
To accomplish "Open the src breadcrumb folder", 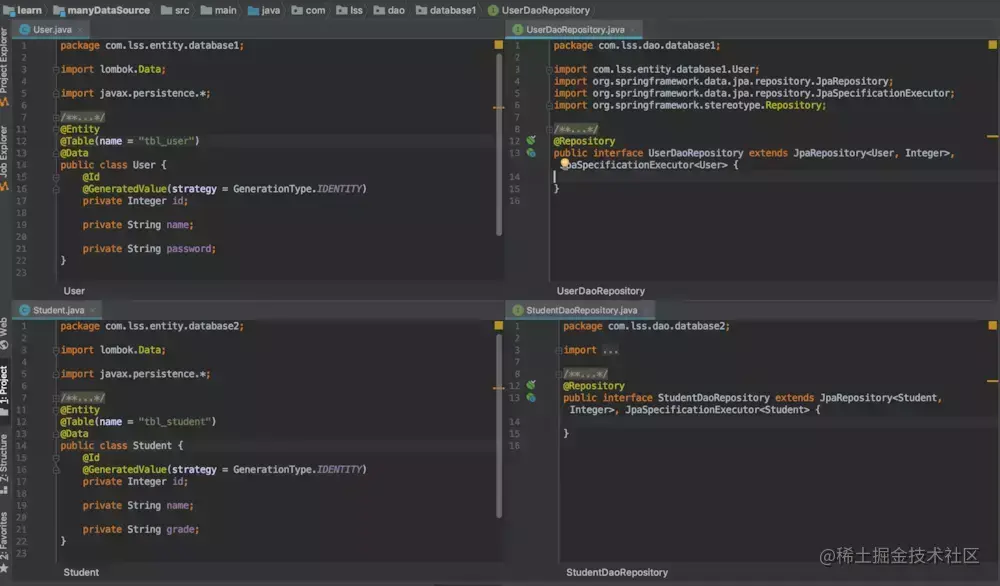I will [175, 10].
